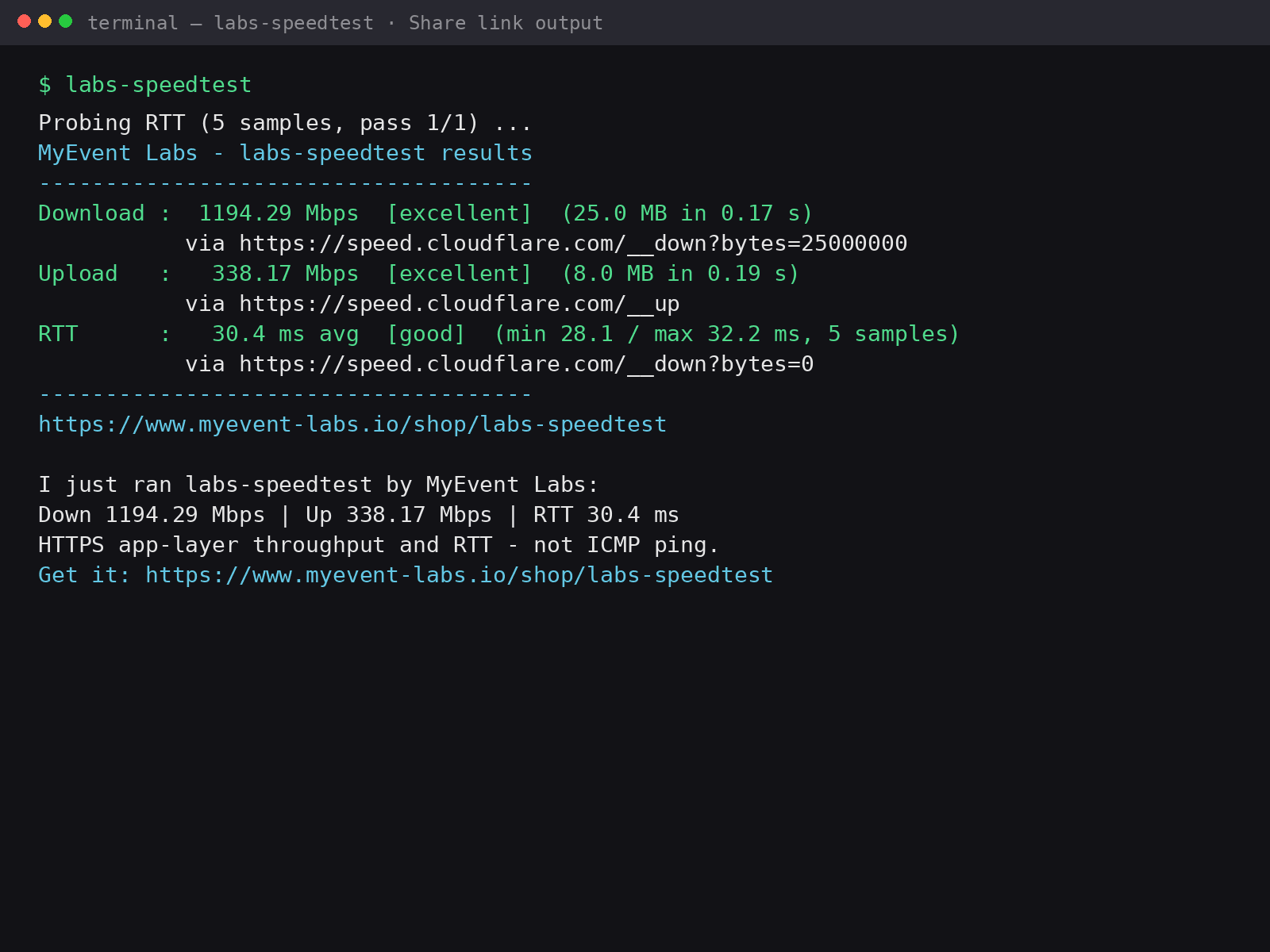Click the Download 1194.29 Mbps result line
Viewport: 1270px width, 952px height.
425,213
